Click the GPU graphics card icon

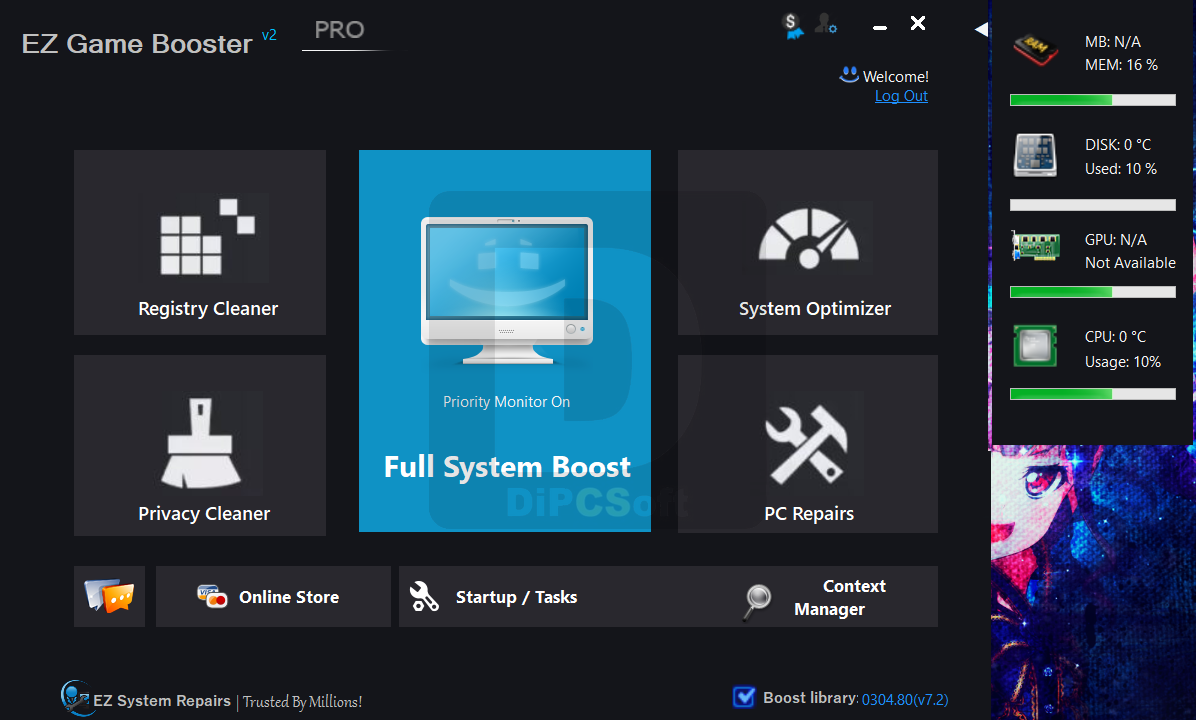pos(1035,246)
